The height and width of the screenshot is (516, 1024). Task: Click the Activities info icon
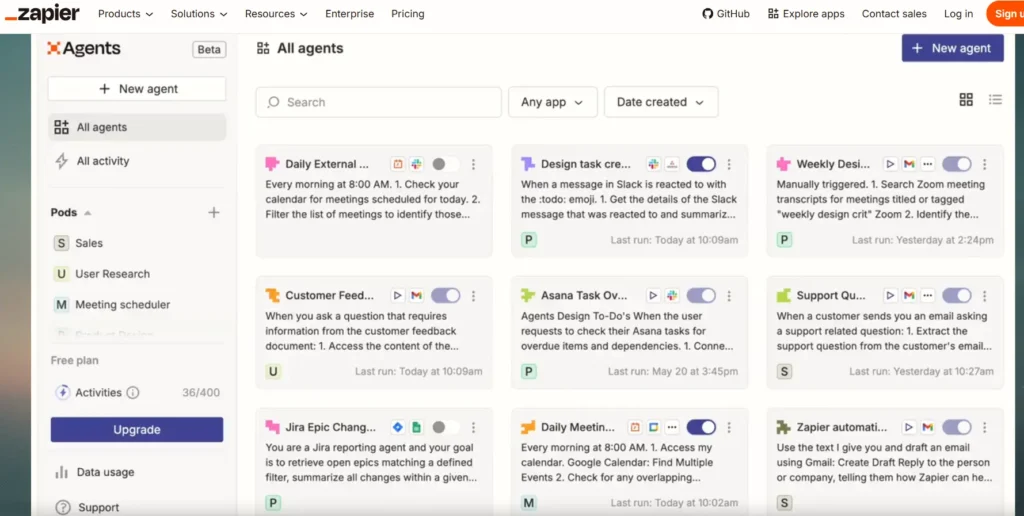click(x=133, y=393)
